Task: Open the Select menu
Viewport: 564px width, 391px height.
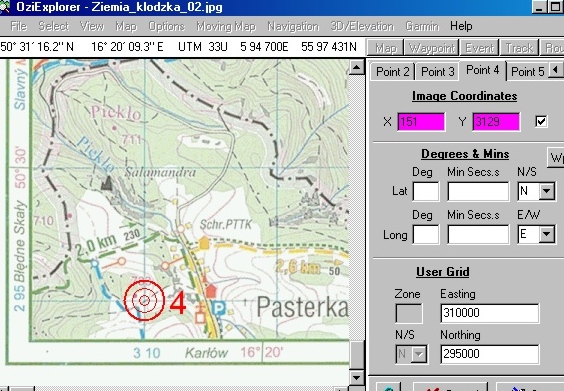Action: (54, 26)
